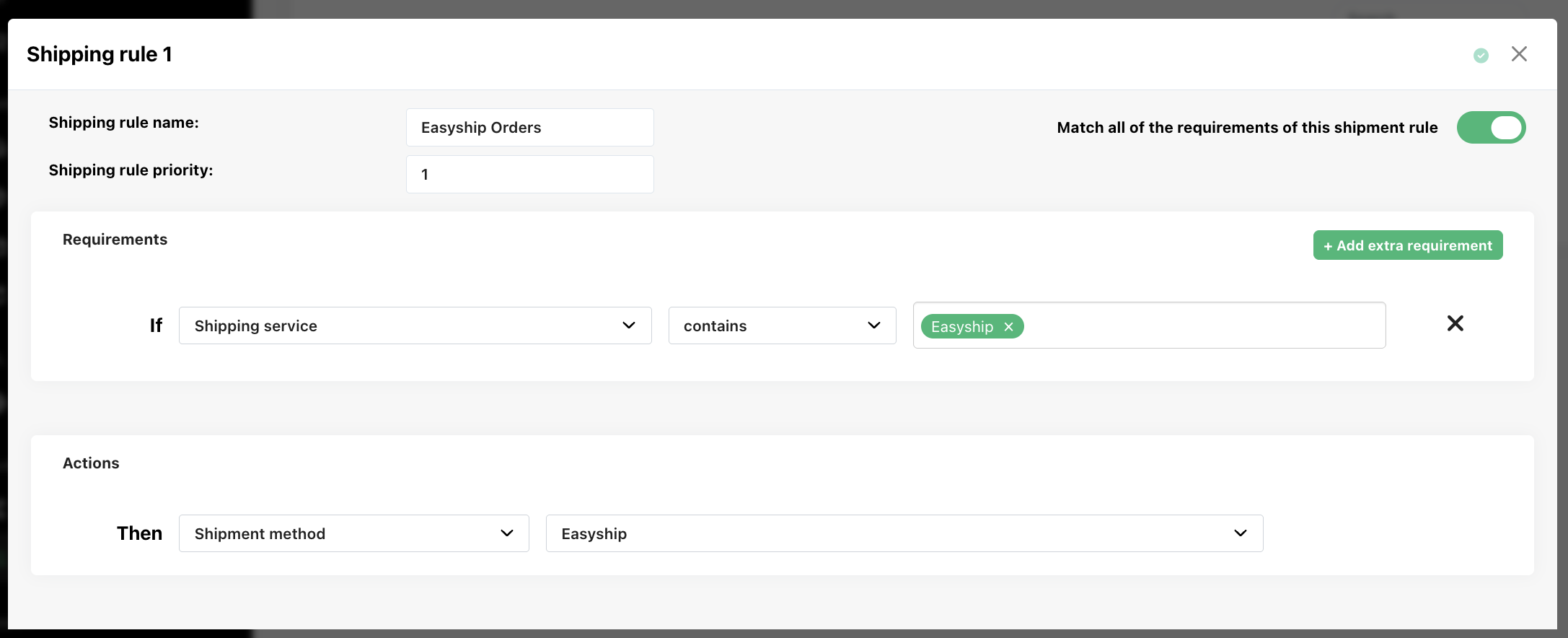Open the contains condition dropdown

782,325
